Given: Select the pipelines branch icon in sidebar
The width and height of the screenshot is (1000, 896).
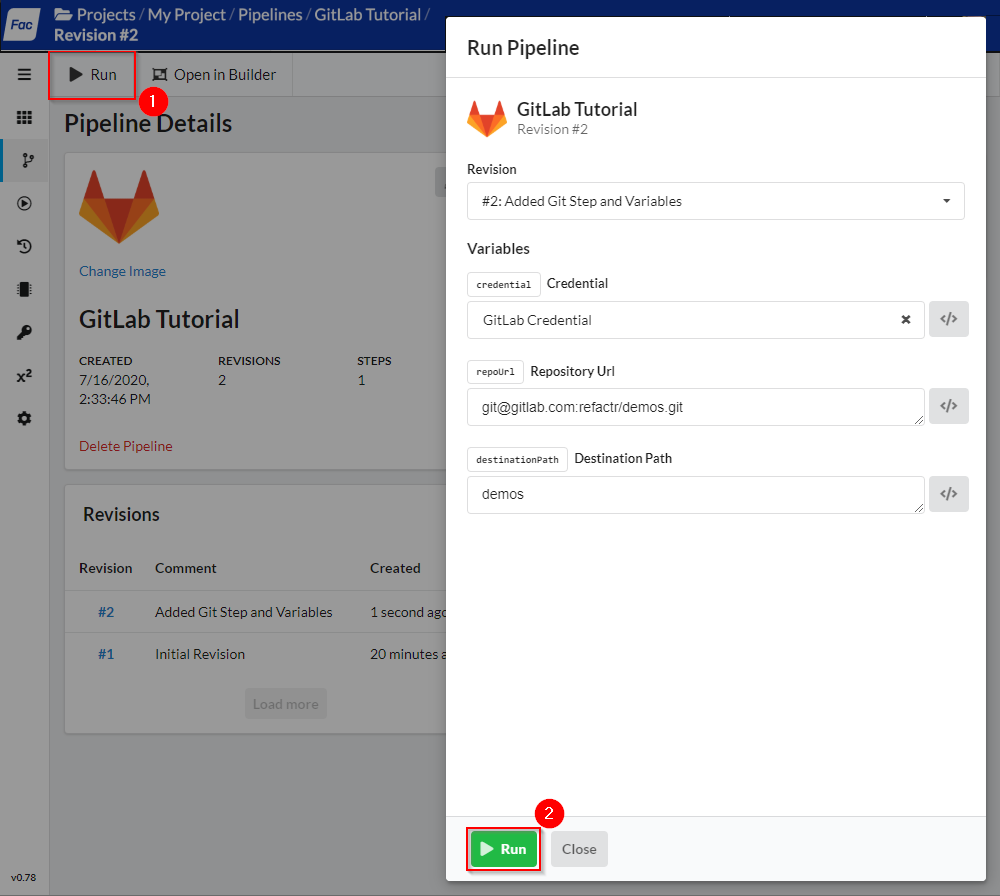Looking at the screenshot, I should pos(25,160).
